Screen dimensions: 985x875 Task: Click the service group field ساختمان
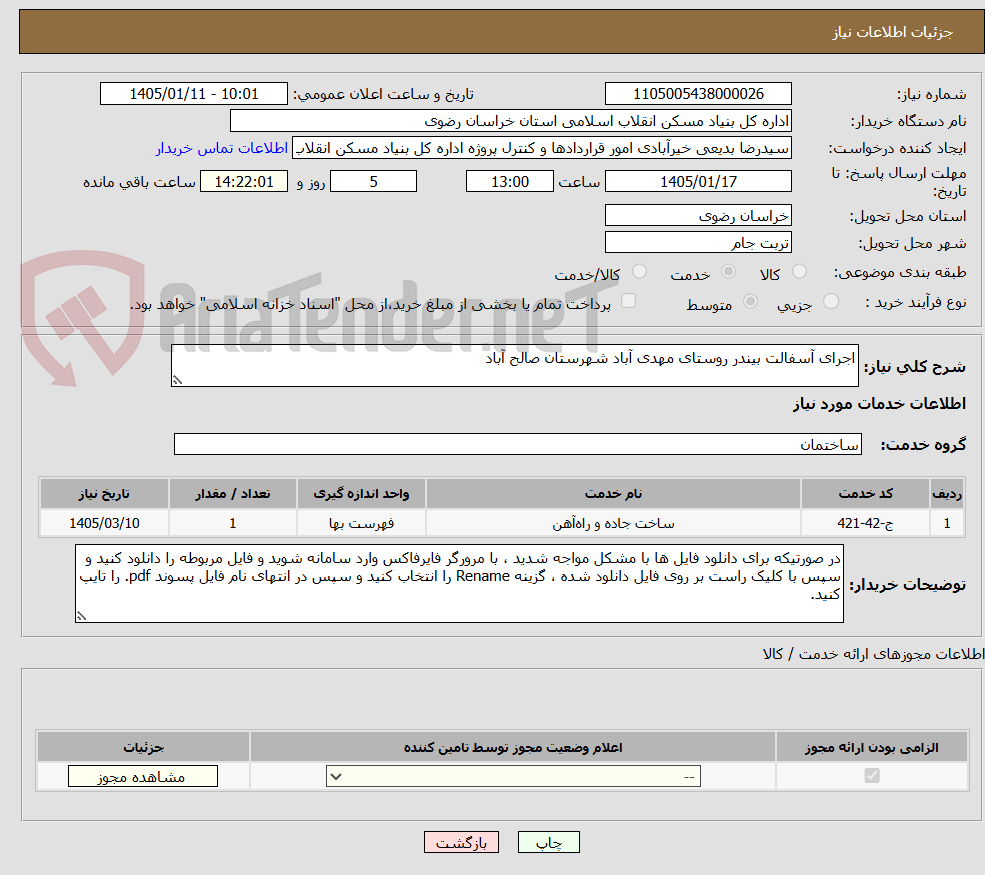[x=518, y=444]
